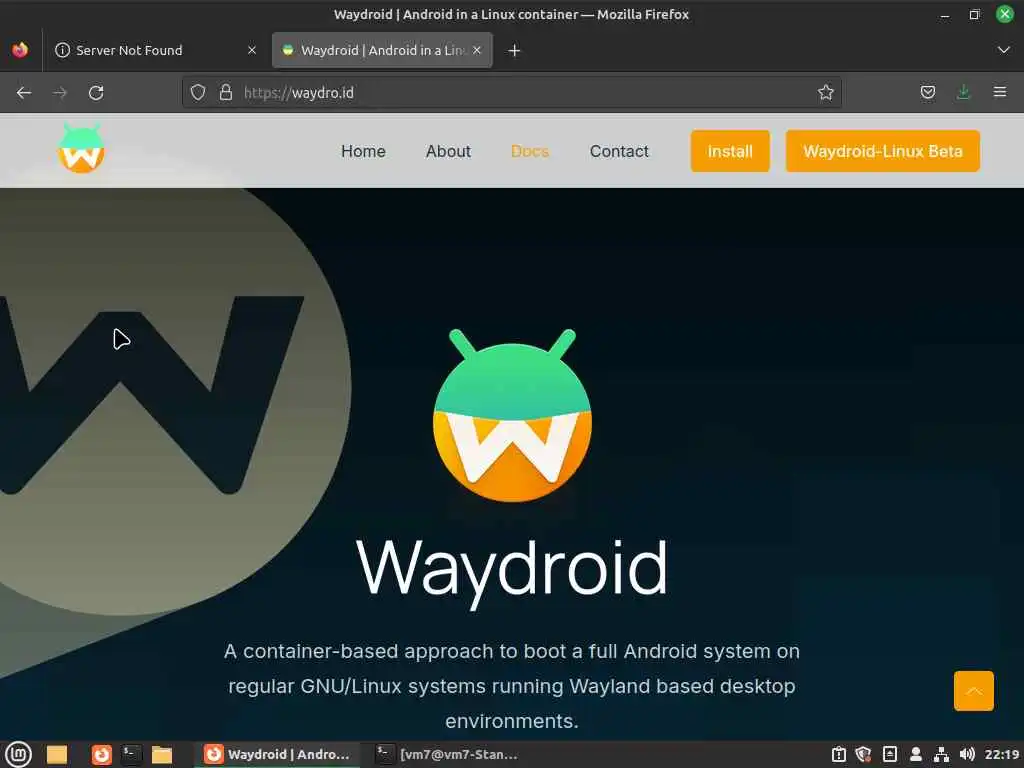Launch Firefox from the taskbar launcher
Viewport: 1024px width, 768px height.
101,754
